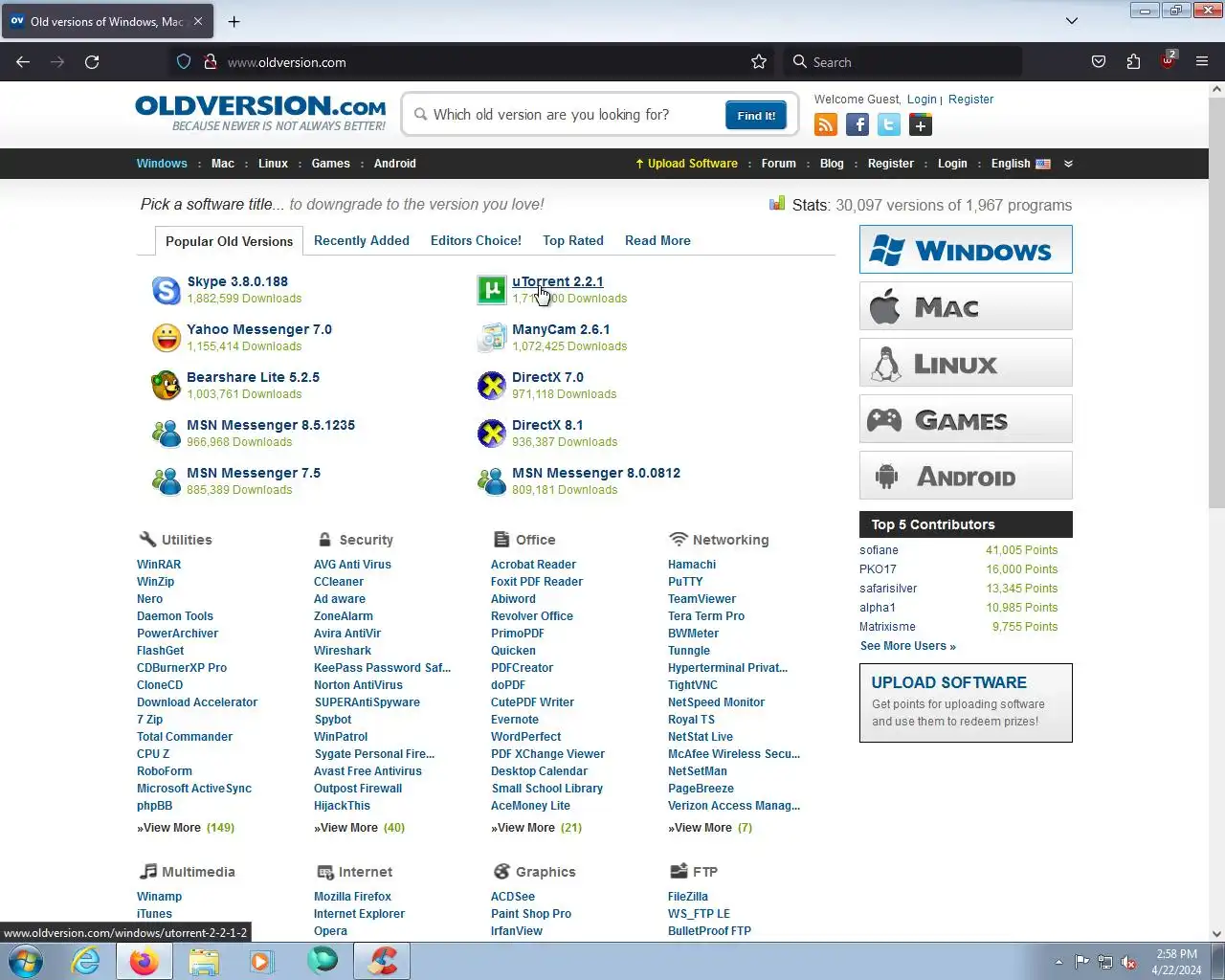Open the Register link in header
This screenshot has height=980, width=1225.
pyautogui.click(x=970, y=100)
